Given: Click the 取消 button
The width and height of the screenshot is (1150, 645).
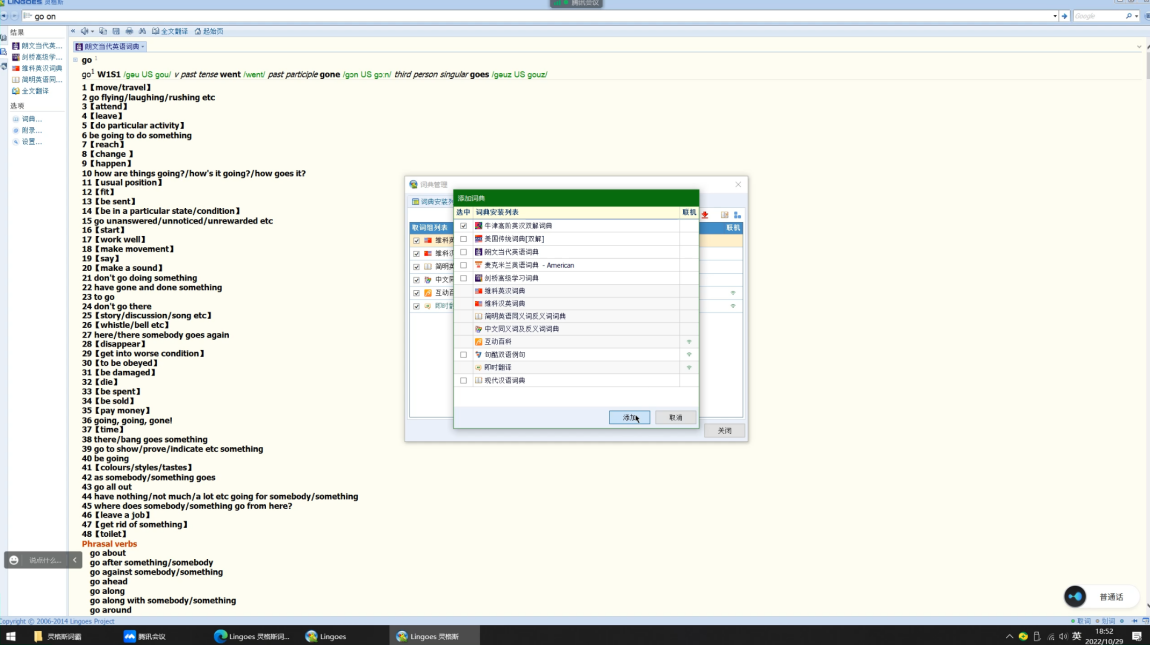Looking at the screenshot, I should point(675,417).
